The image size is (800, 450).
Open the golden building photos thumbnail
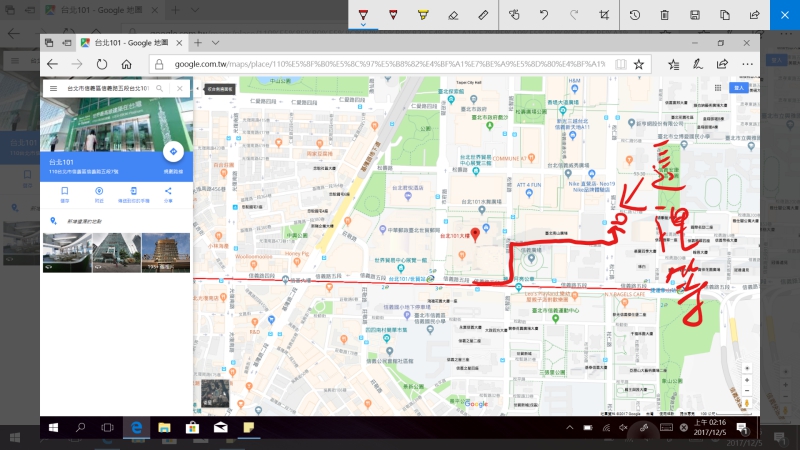166,253
